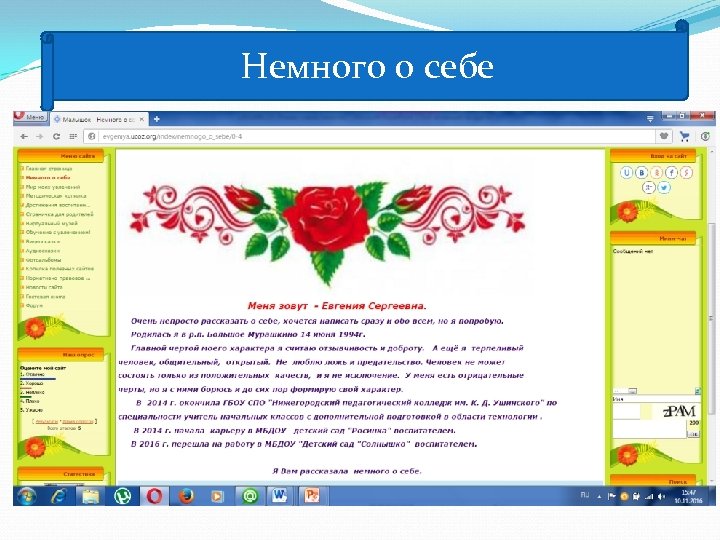This screenshot has height=540, width=720.
Task: Open Методическая копилка menu link
Action: (x=56, y=196)
